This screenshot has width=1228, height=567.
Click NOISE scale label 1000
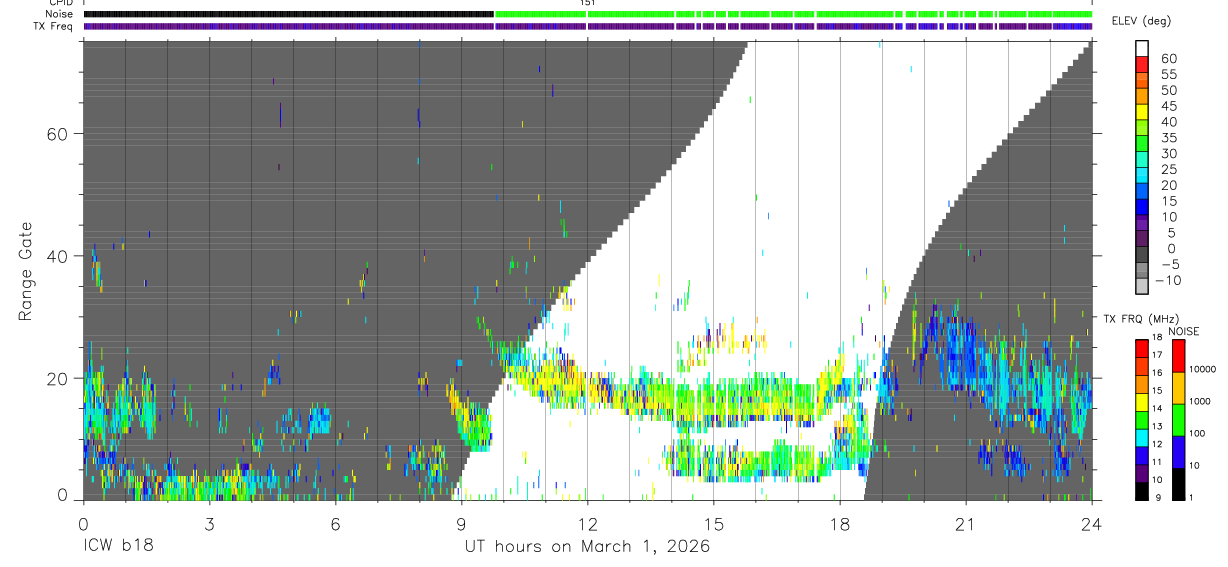1198,401
